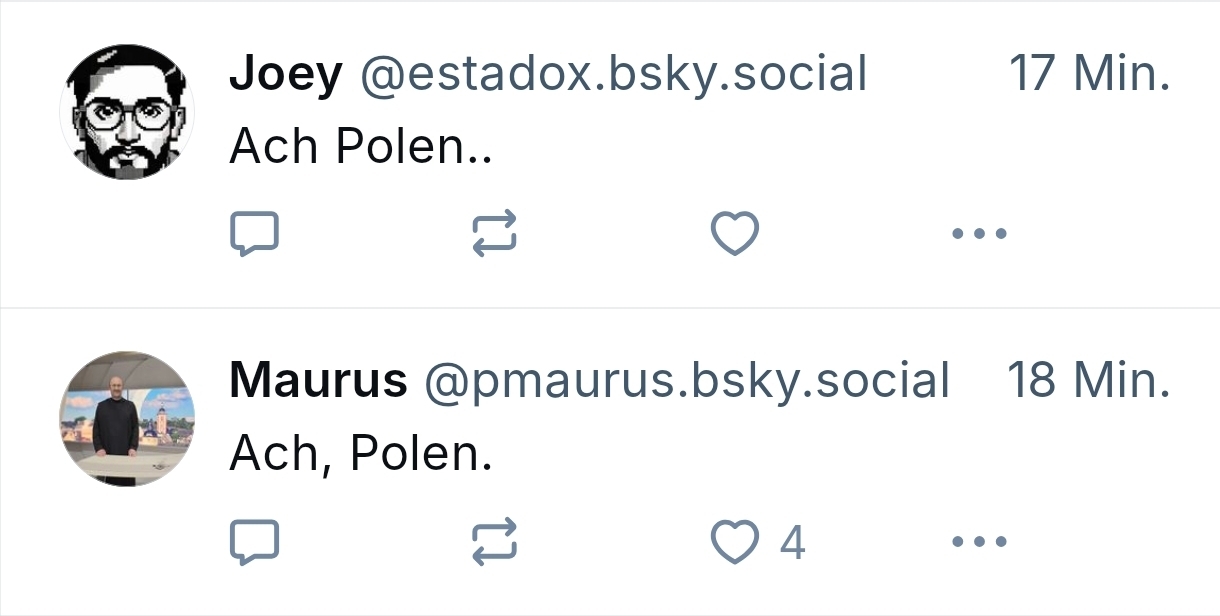Repost Joey's "Ach Polen.." post
The width and height of the screenshot is (1220, 616).
(x=494, y=234)
